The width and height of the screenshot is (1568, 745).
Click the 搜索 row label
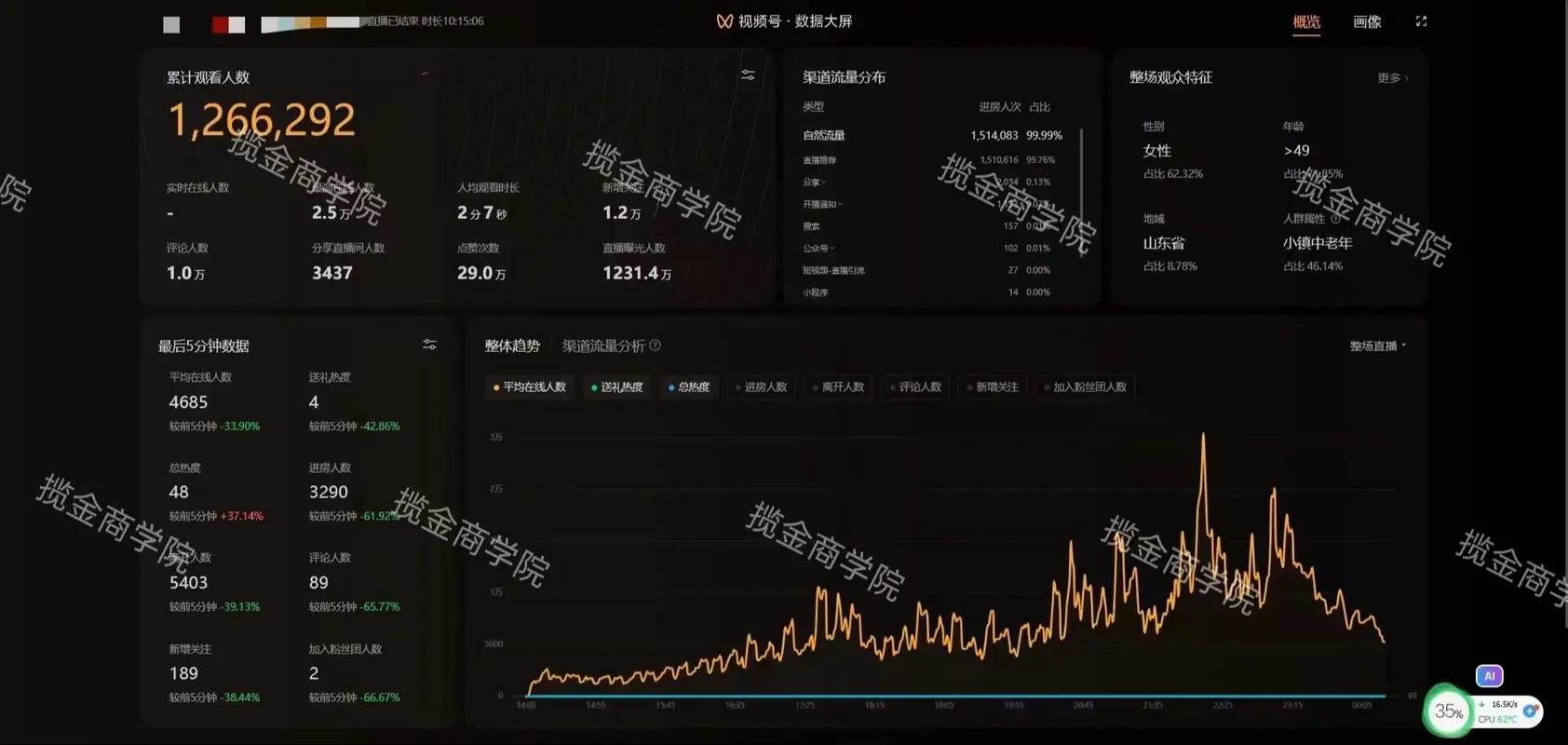(811, 226)
